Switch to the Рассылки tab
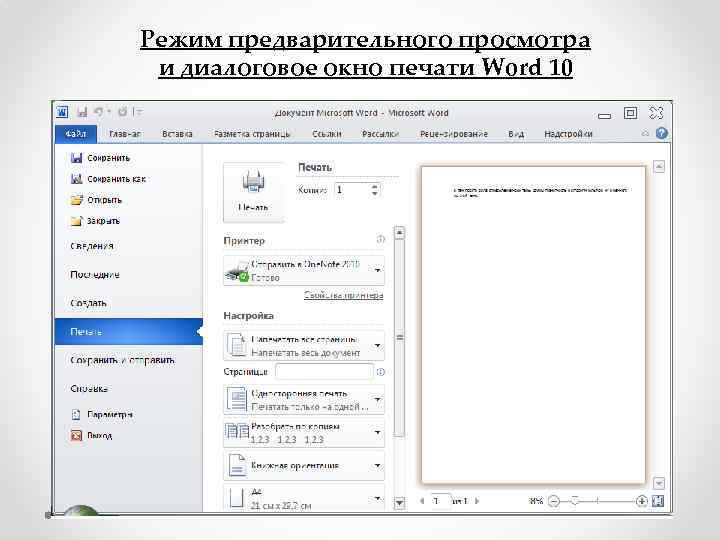 tap(380, 134)
